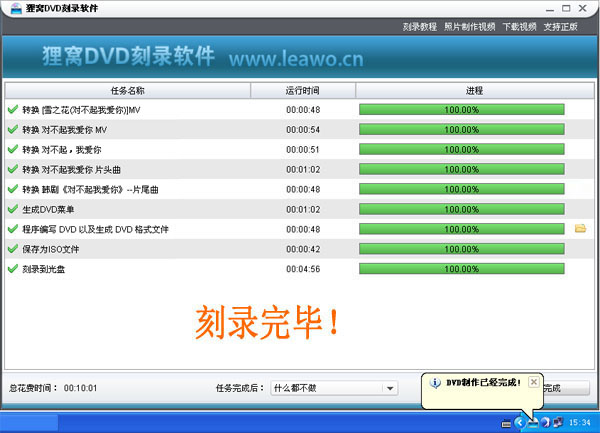Click progress bar of 刻录到光盘 row
The width and height of the screenshot is (600, 433).
[x=461, y=269]
